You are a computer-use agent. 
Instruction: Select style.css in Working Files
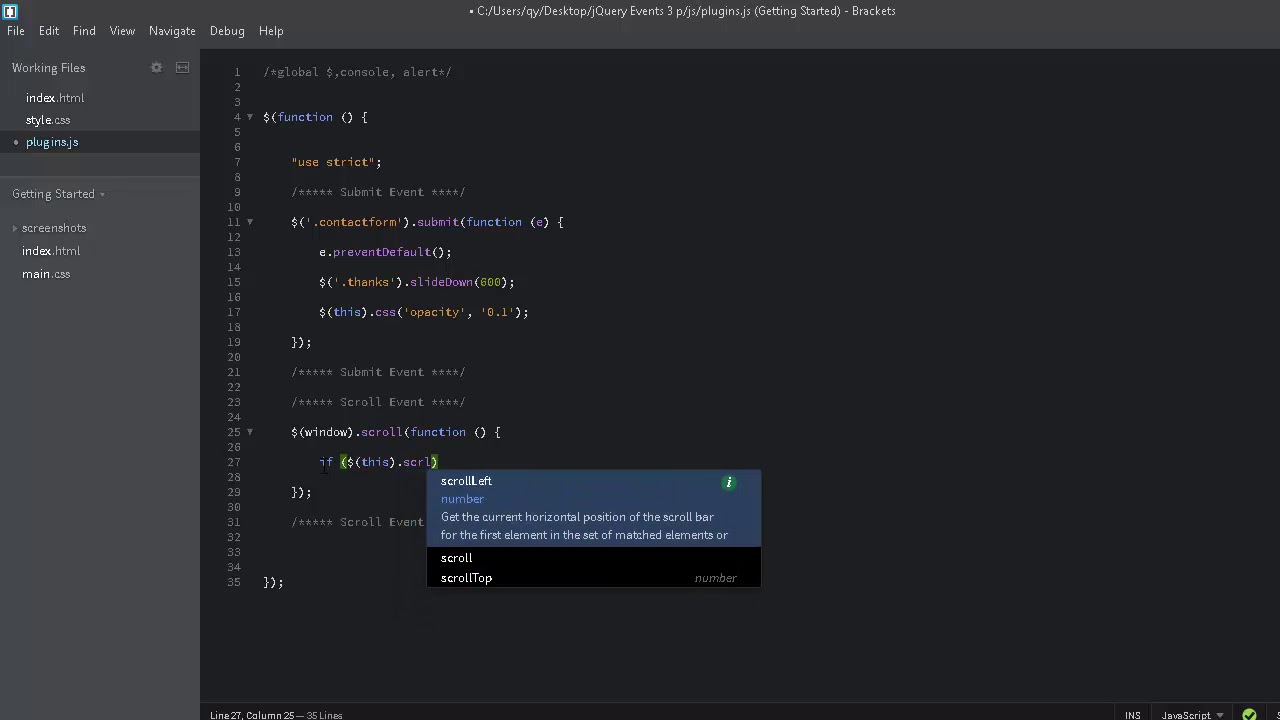[x=48, y=120]
